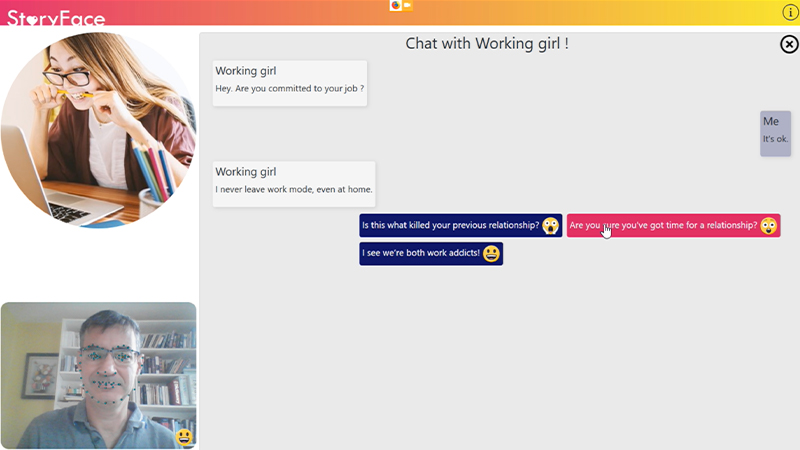Viewport: 800px width, 450px height.
Task: Click first "Working girl" sender name
Action: 246,71
